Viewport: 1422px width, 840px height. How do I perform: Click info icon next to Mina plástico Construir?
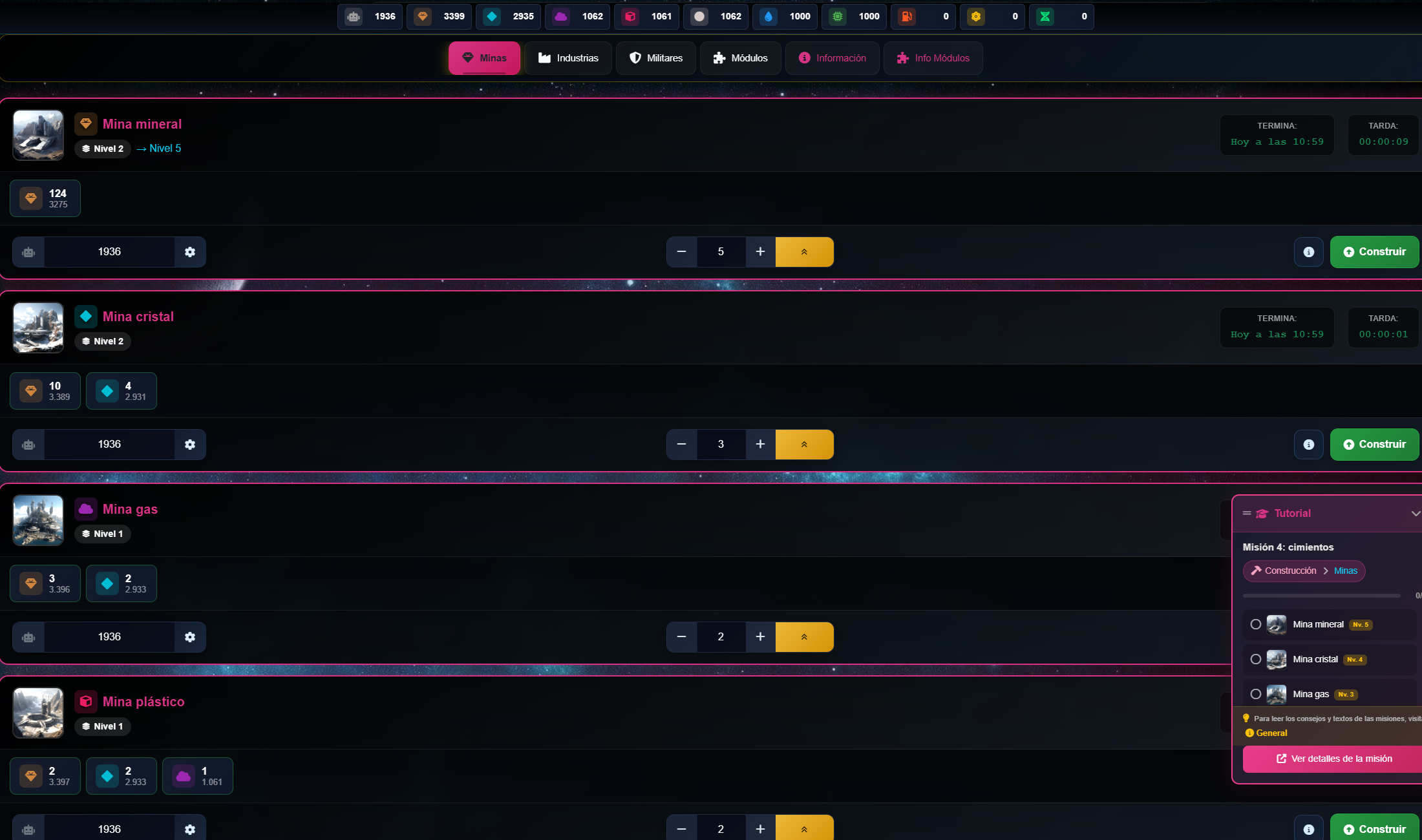pyautogui.click(x=1309, y=829)
